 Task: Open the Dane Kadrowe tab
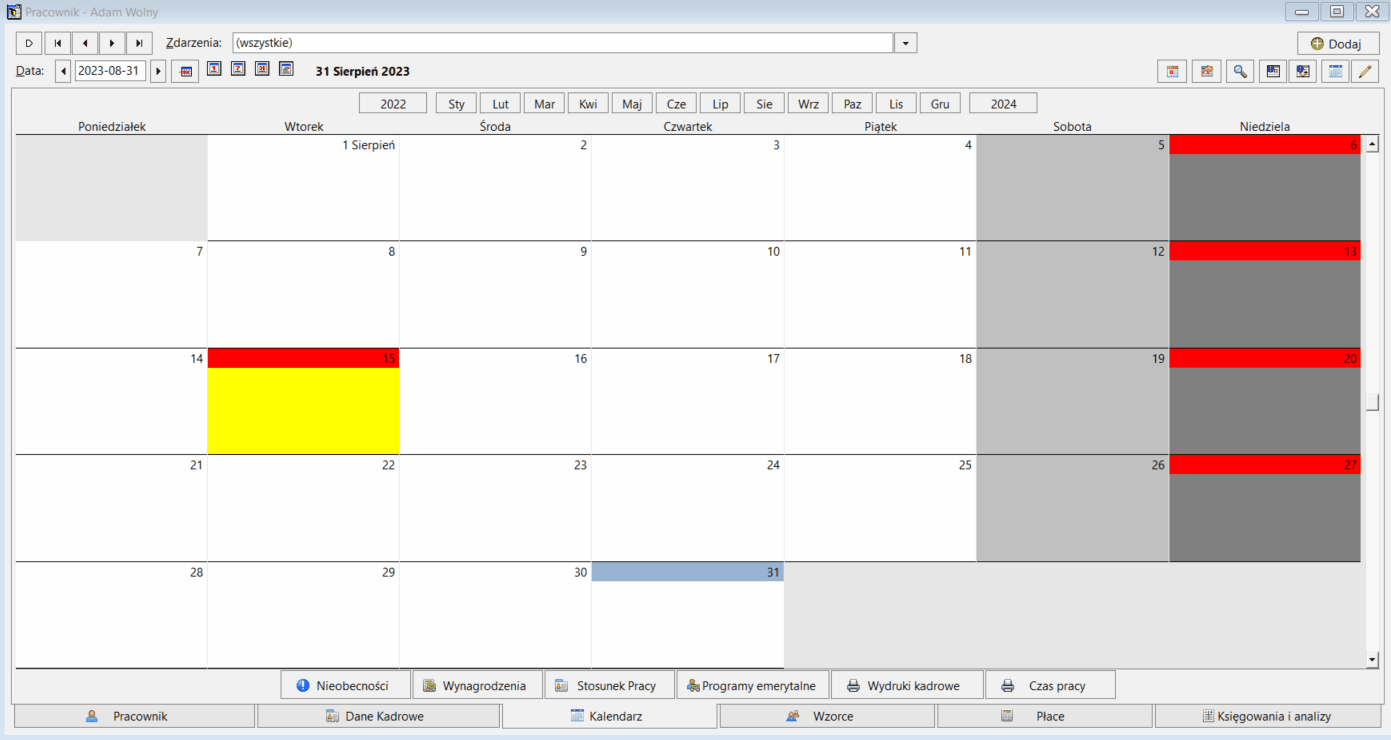378,716
